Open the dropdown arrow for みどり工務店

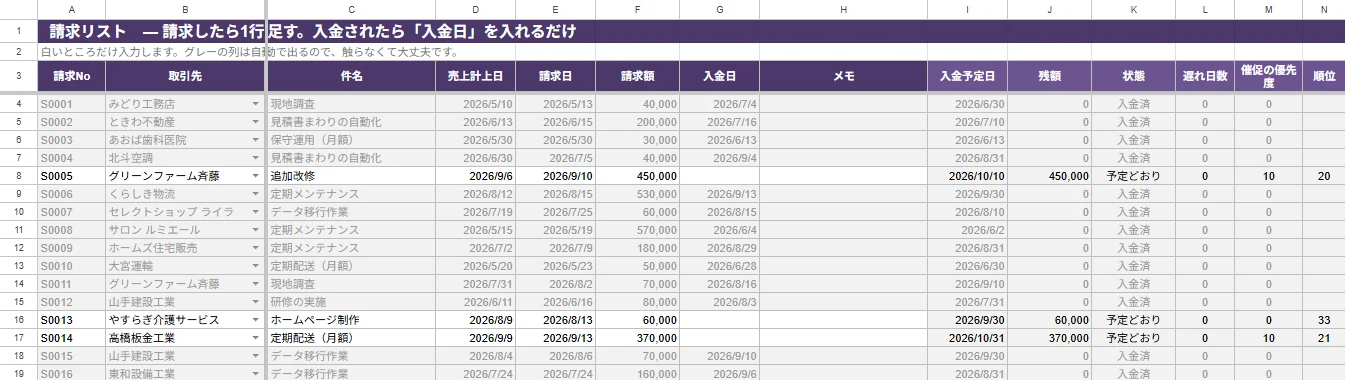click(x=256, y=103)
